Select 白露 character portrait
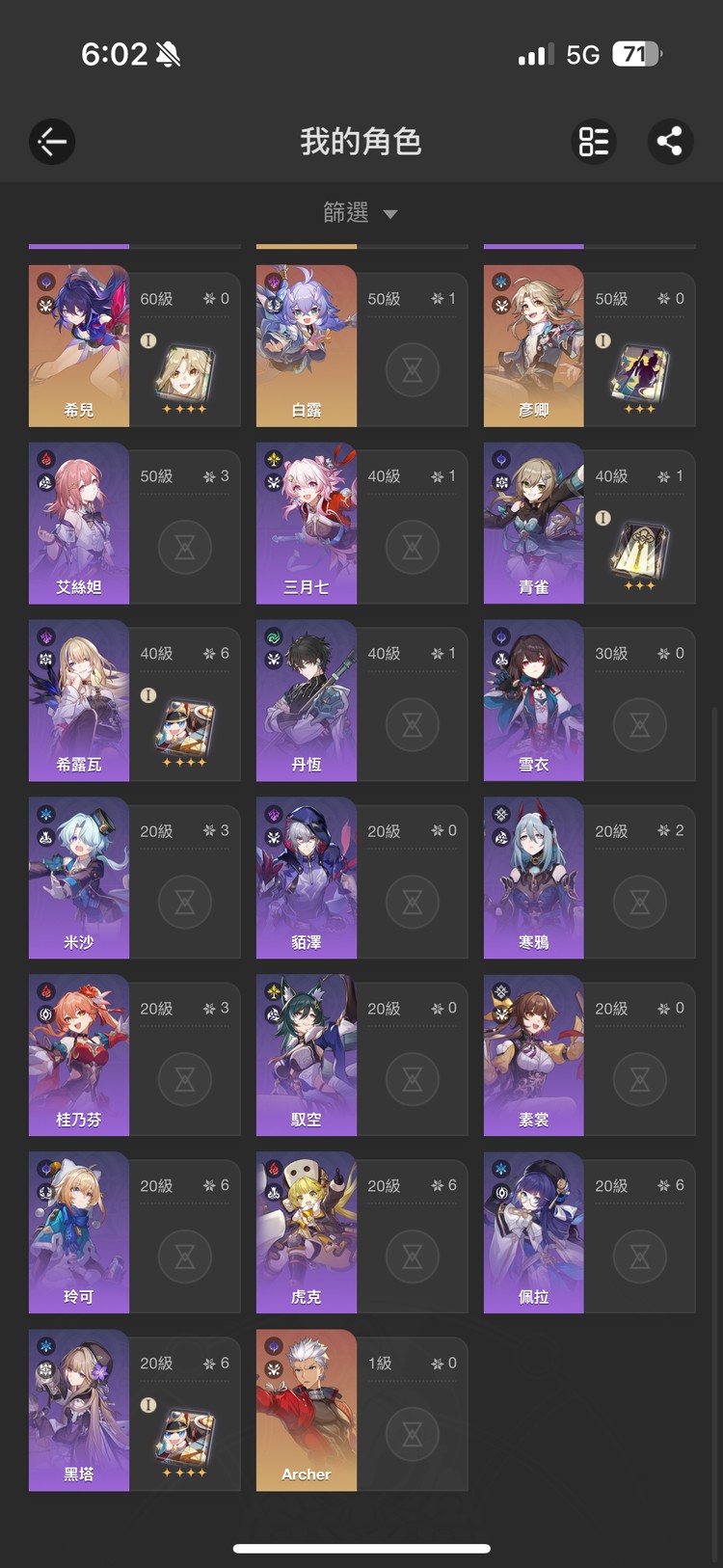Image resolution: width=723 pixels, height=1568 pixels. click(x=307, y=346)
